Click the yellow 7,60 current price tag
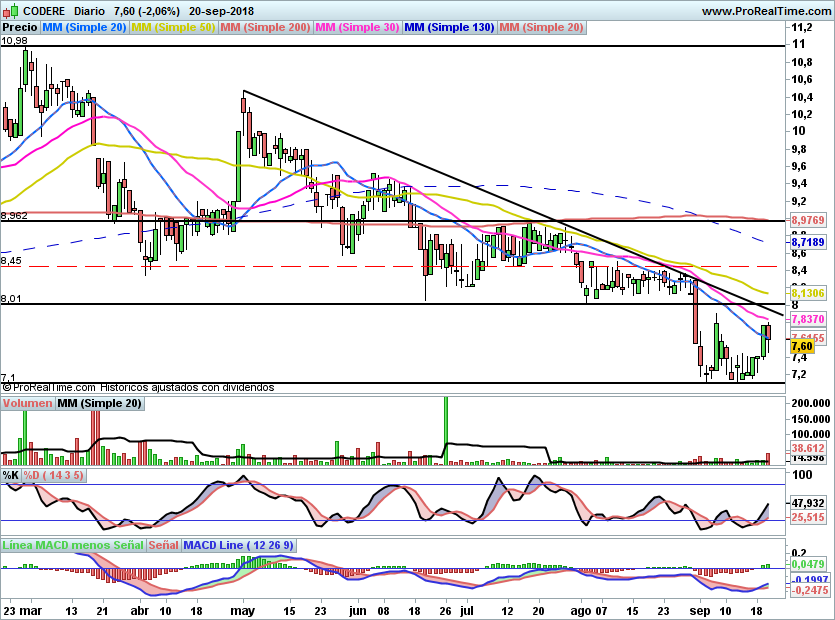This screenshot has width=835, height=620. pos(801,347)
